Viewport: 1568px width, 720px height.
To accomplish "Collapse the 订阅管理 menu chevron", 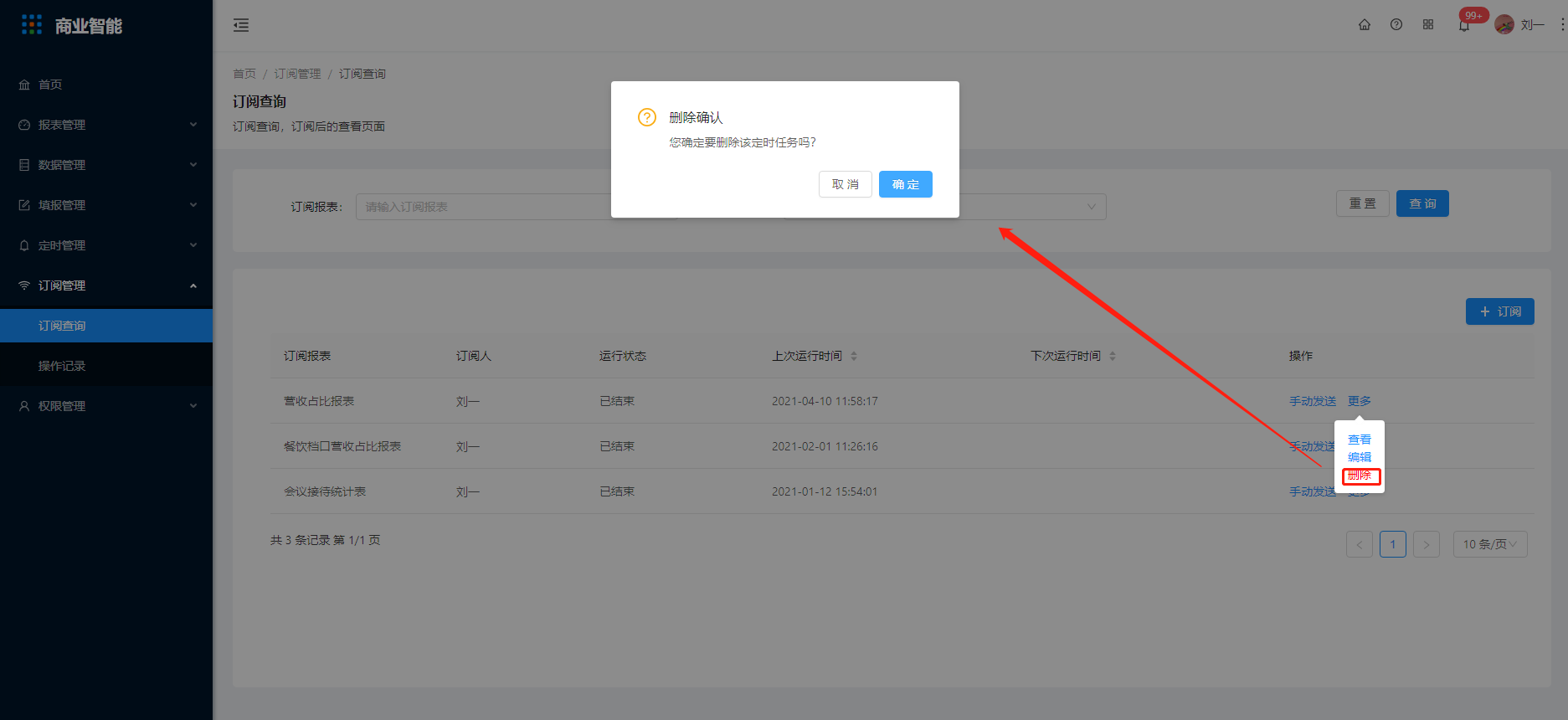I will click(193, 285).
